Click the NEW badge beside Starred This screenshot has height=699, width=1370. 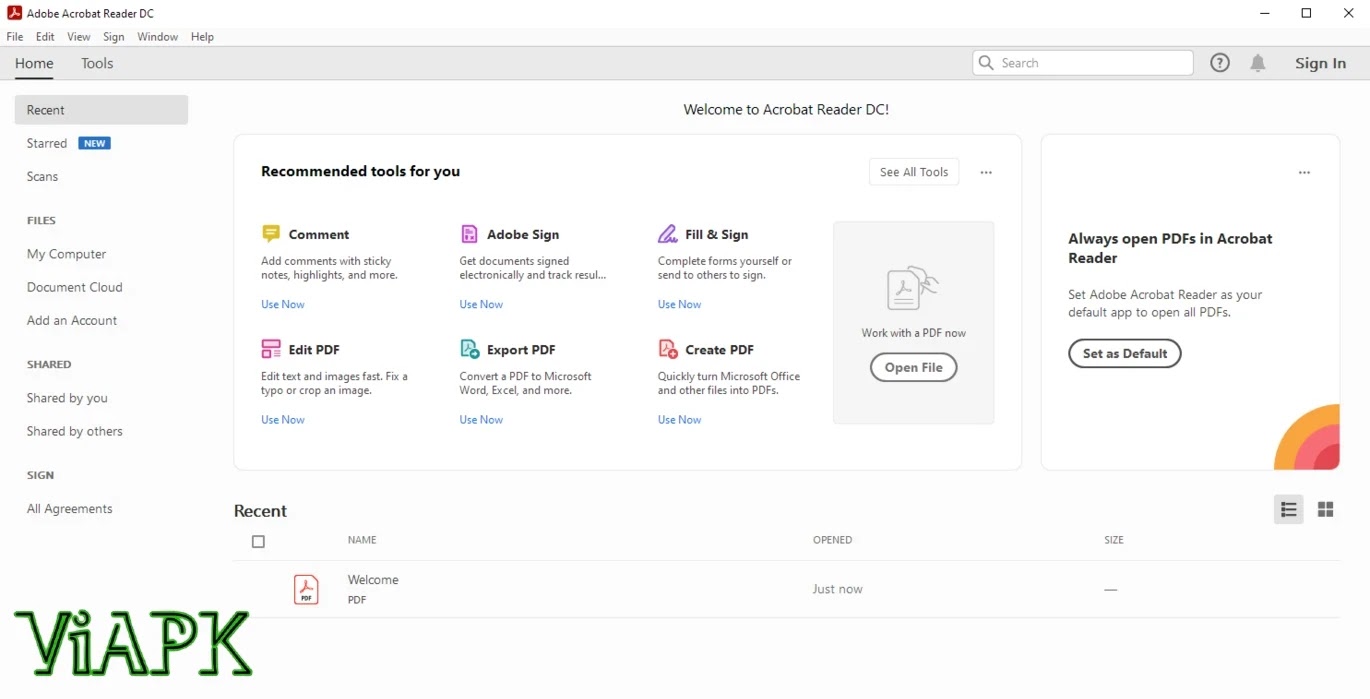pyautogui.click(x=95, y=143)
